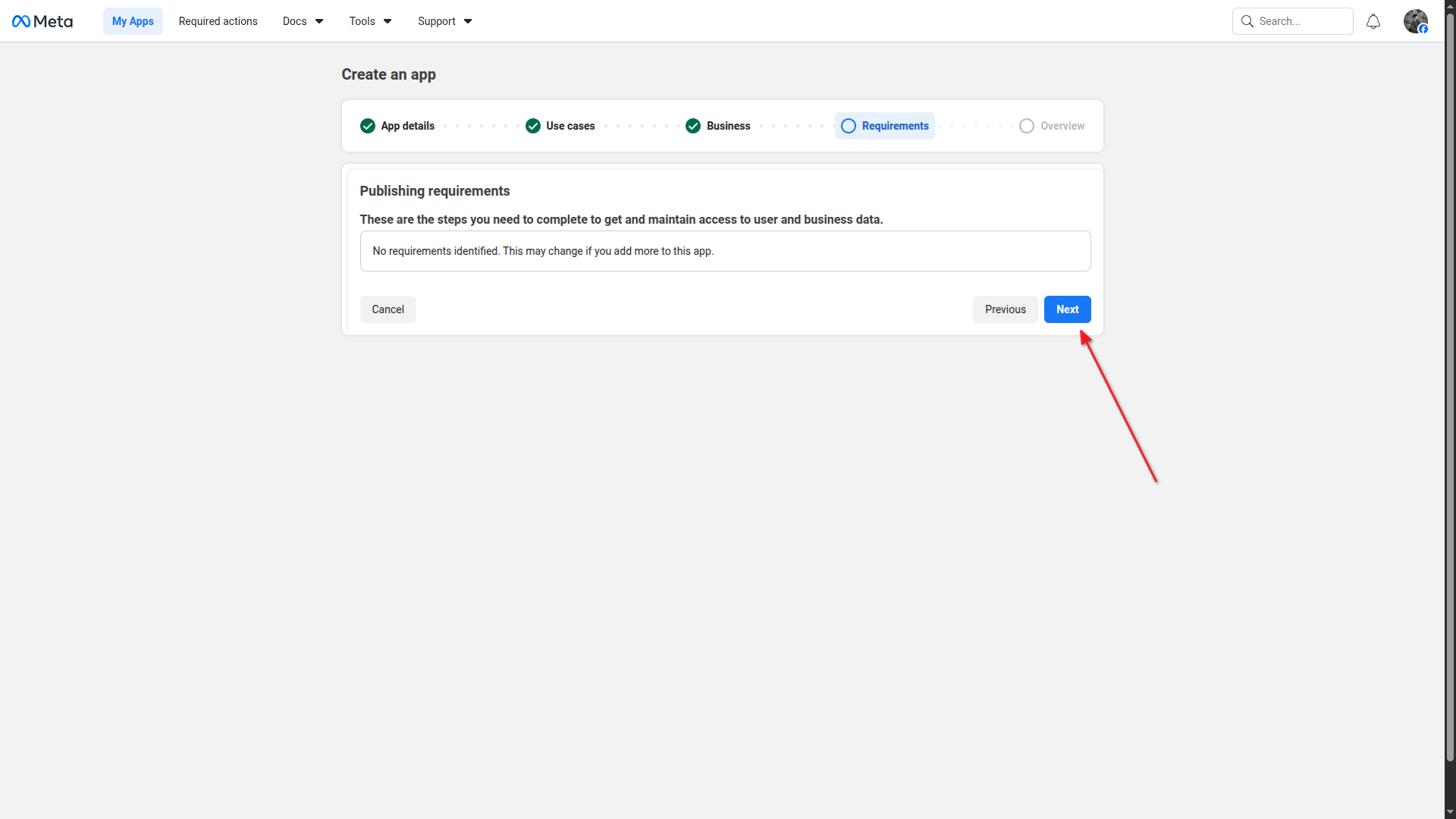
Task: Expand the Docs dropdown menu
Action: (303, 21)
